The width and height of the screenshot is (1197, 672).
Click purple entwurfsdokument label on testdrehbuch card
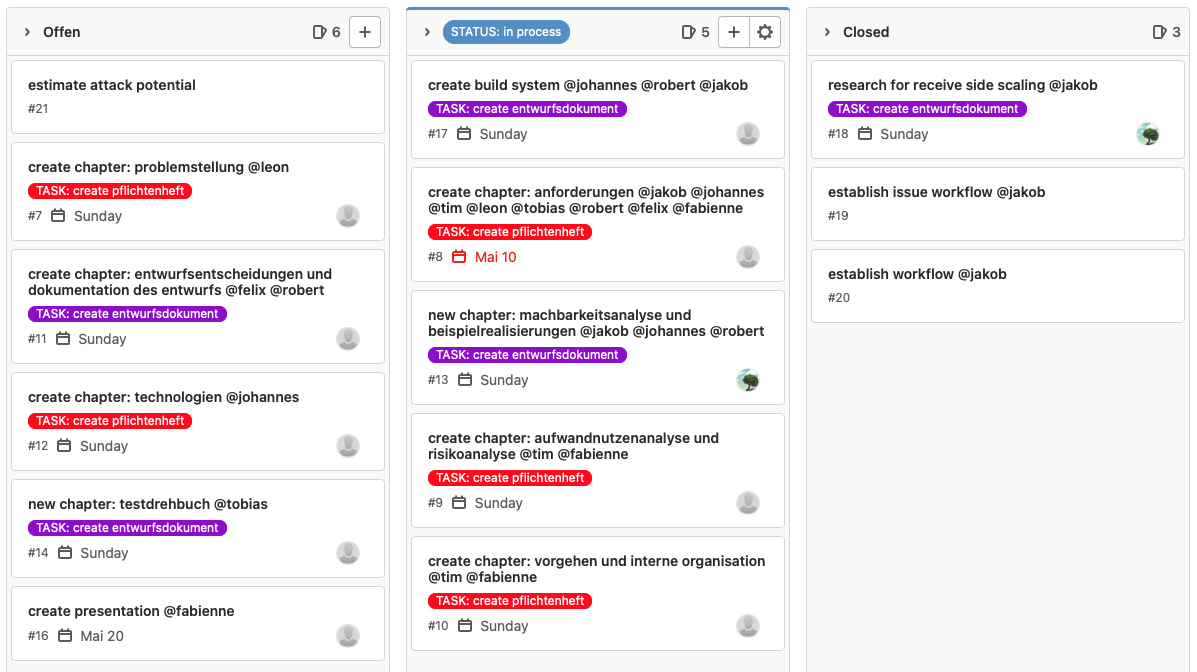point(127,528)
